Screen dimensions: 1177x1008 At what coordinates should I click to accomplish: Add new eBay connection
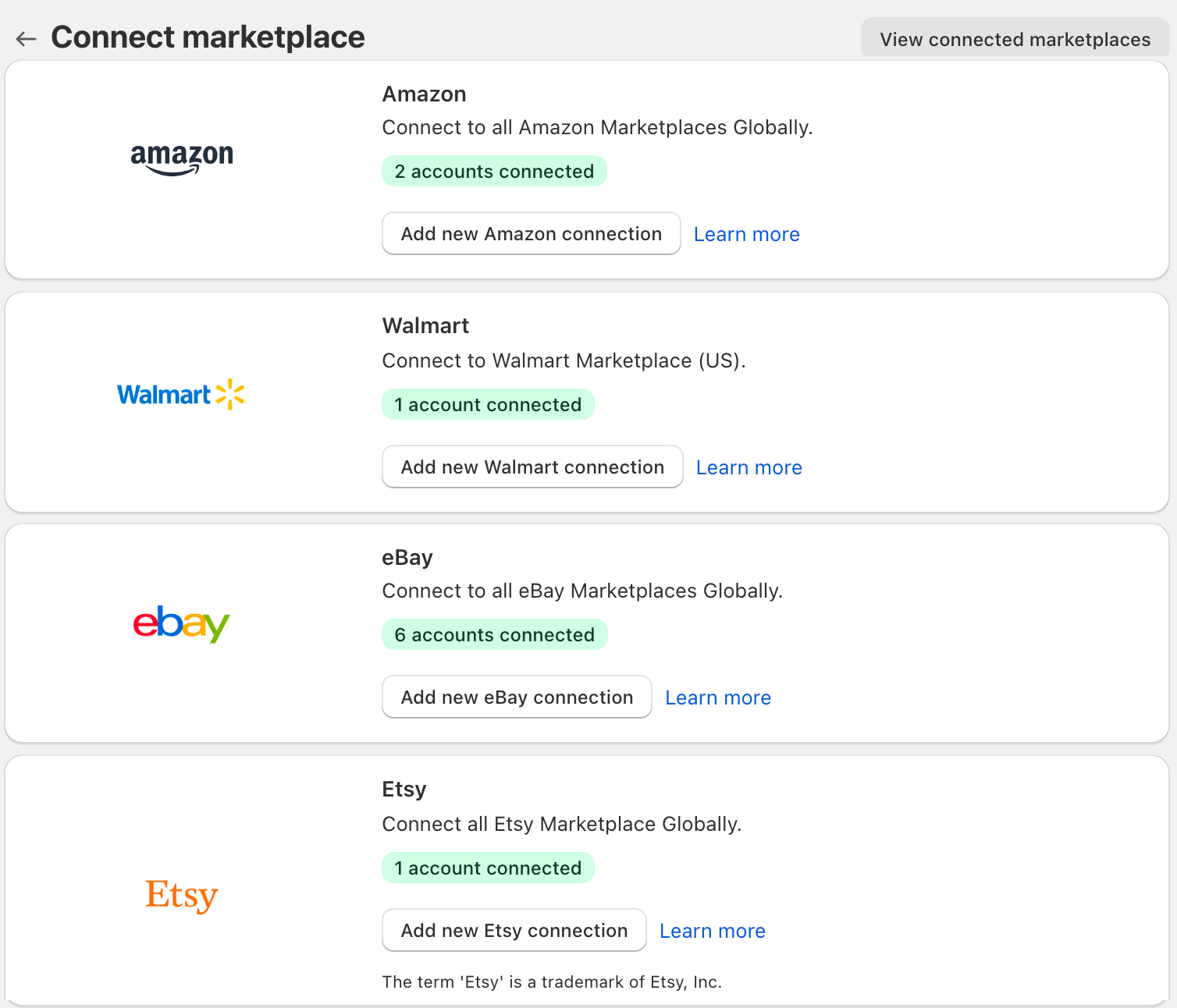pyautogui.click(x=517, y=697)
